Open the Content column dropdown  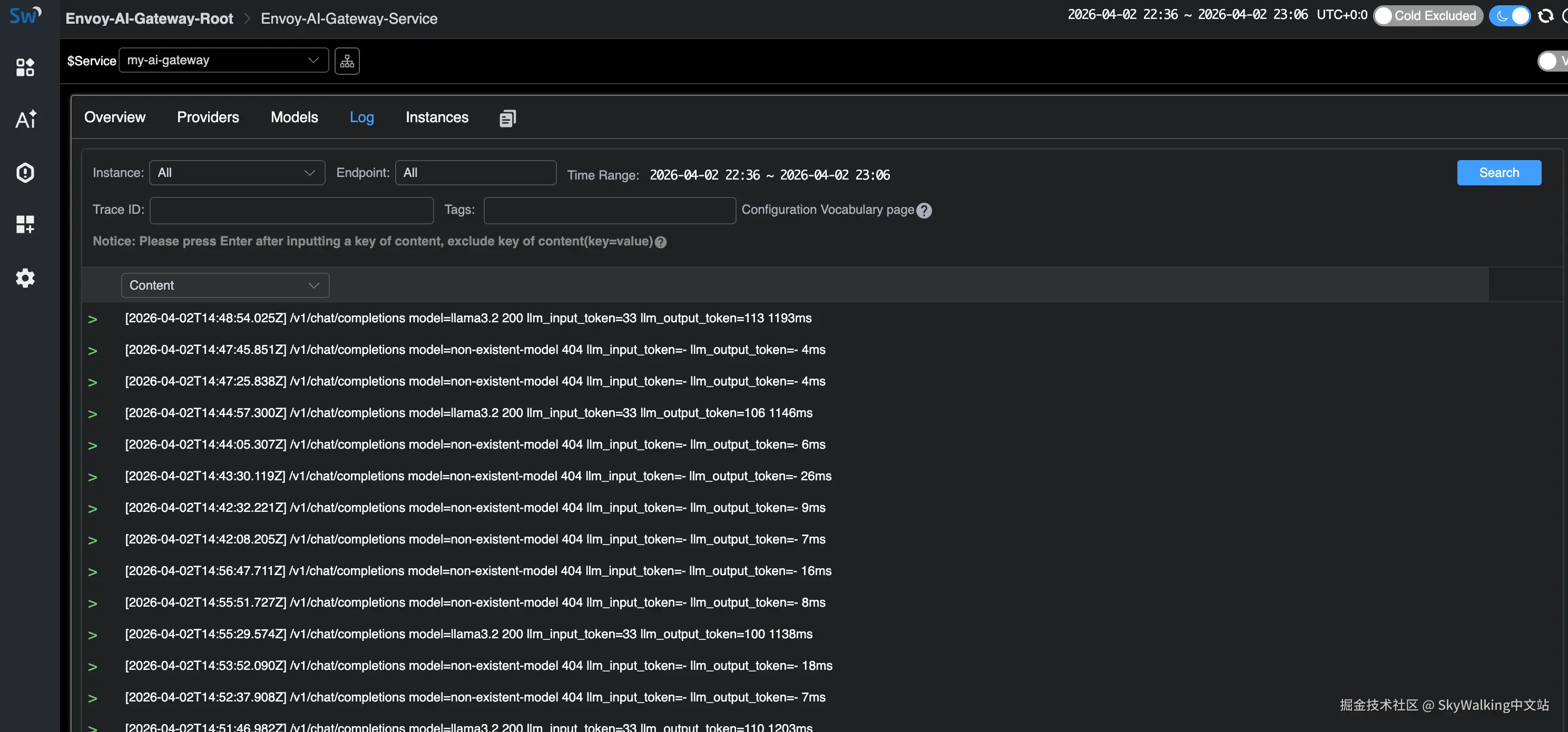[x=224, y=285]
